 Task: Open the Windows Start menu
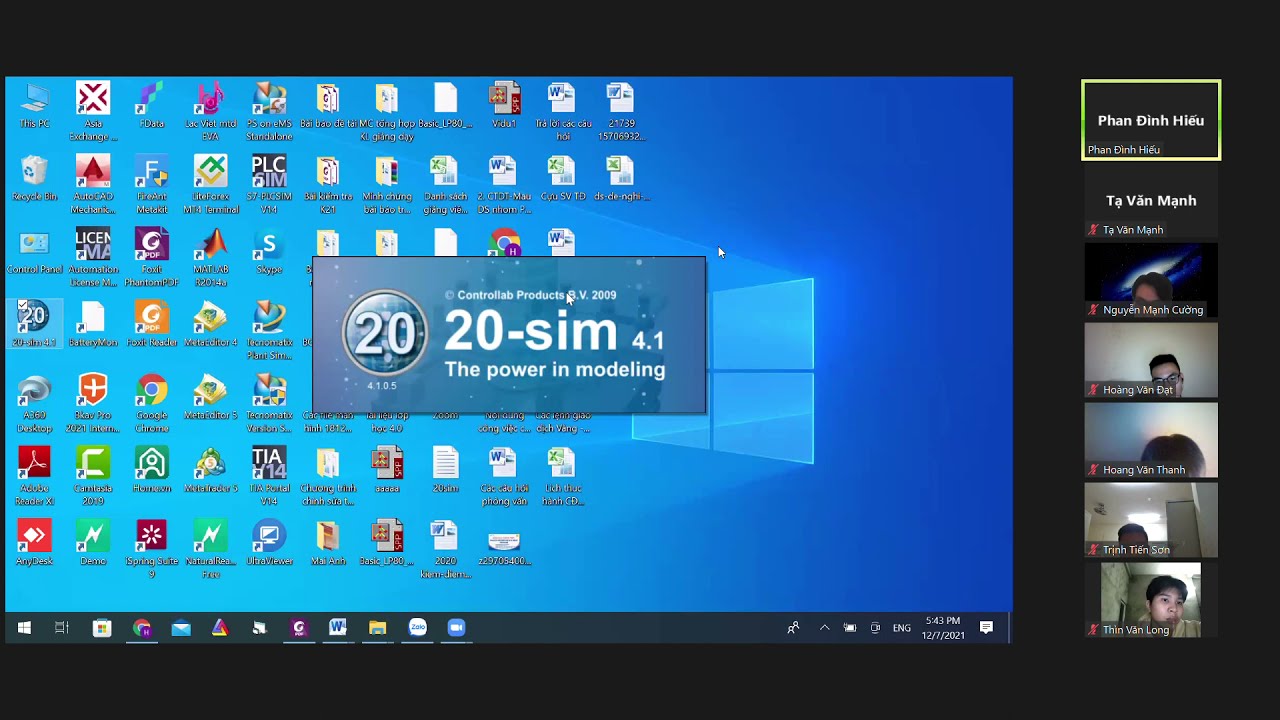pos(24,628)
